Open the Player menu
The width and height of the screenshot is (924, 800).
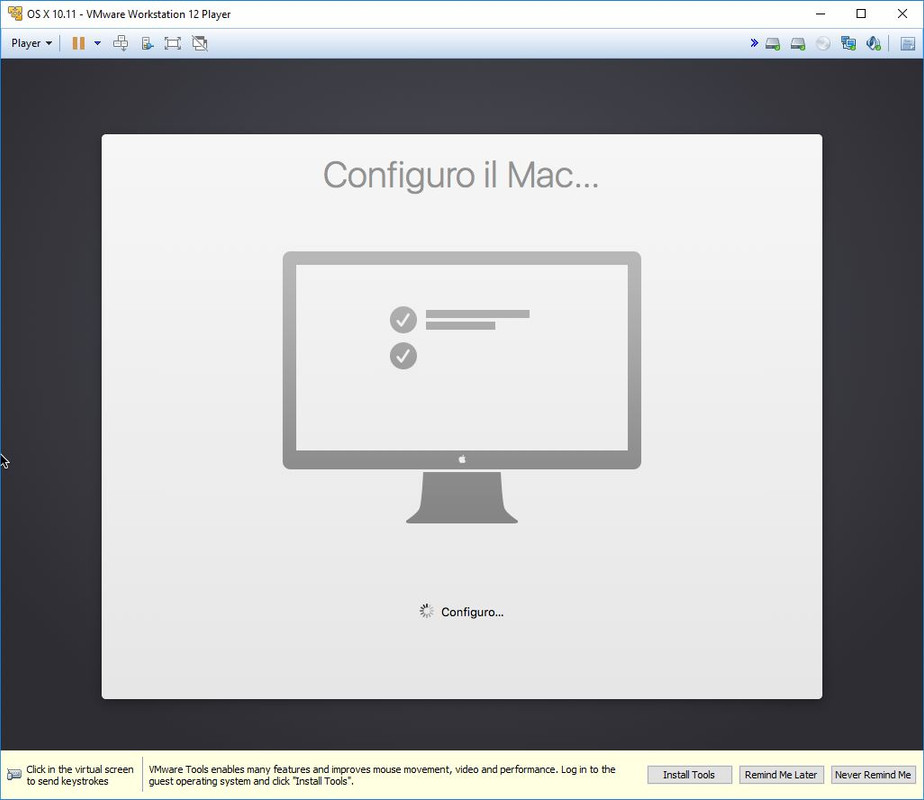(x=31, y=43)
